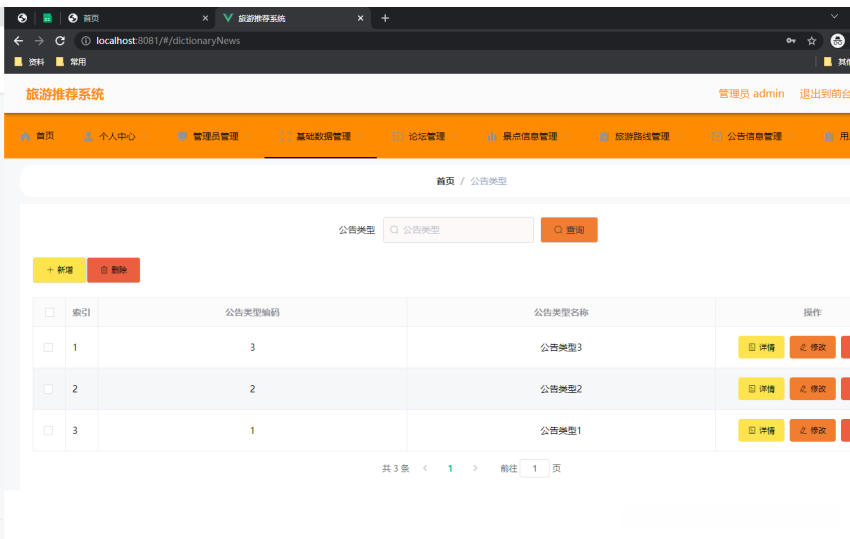Click the site info icon in the address bar

tap(86, 41)
